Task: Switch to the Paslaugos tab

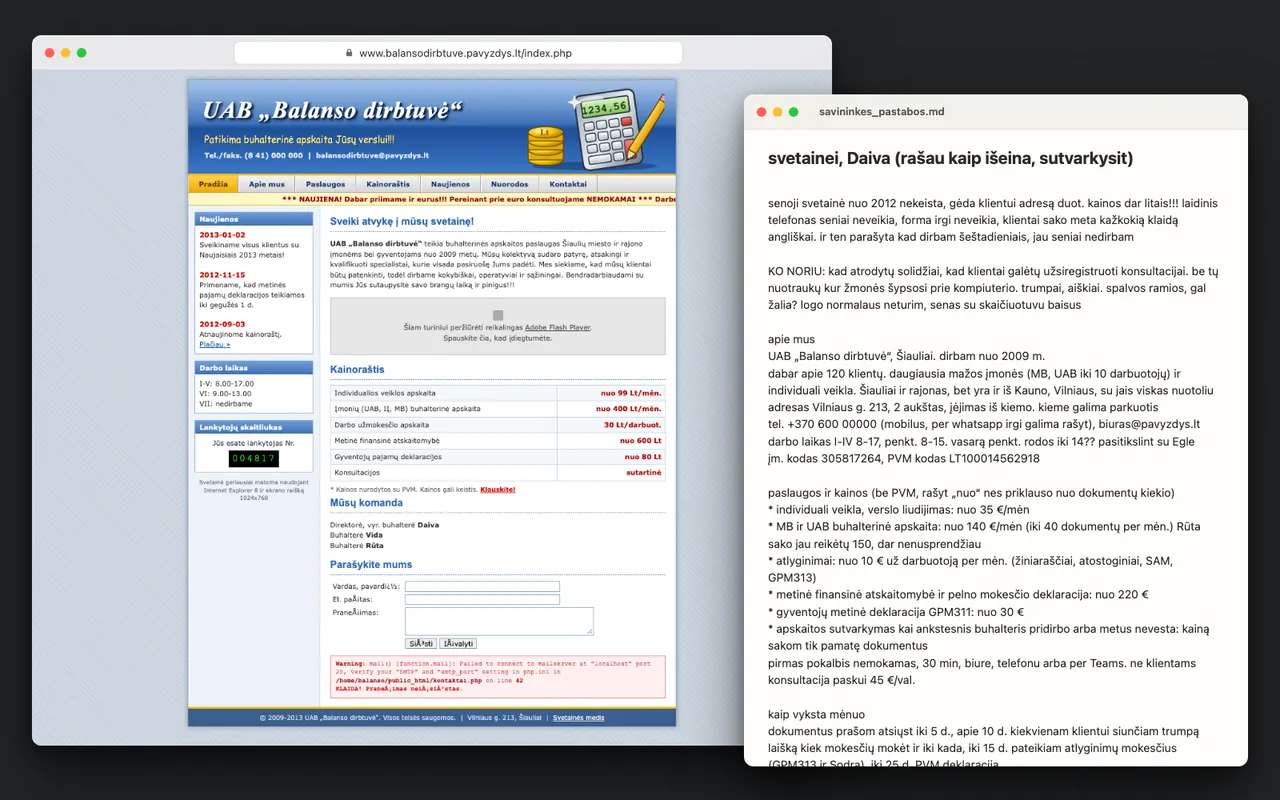Action: pyautogui.click(x=326, y=184)
